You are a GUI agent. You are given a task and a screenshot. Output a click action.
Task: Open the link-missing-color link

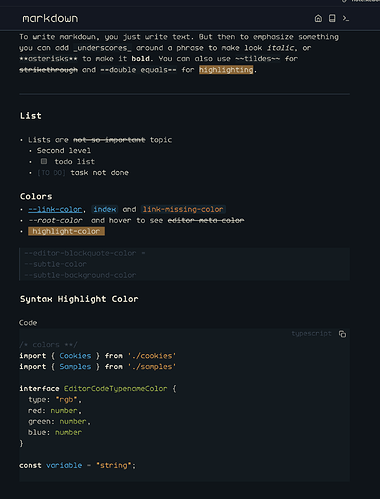(x=183, y=209)
